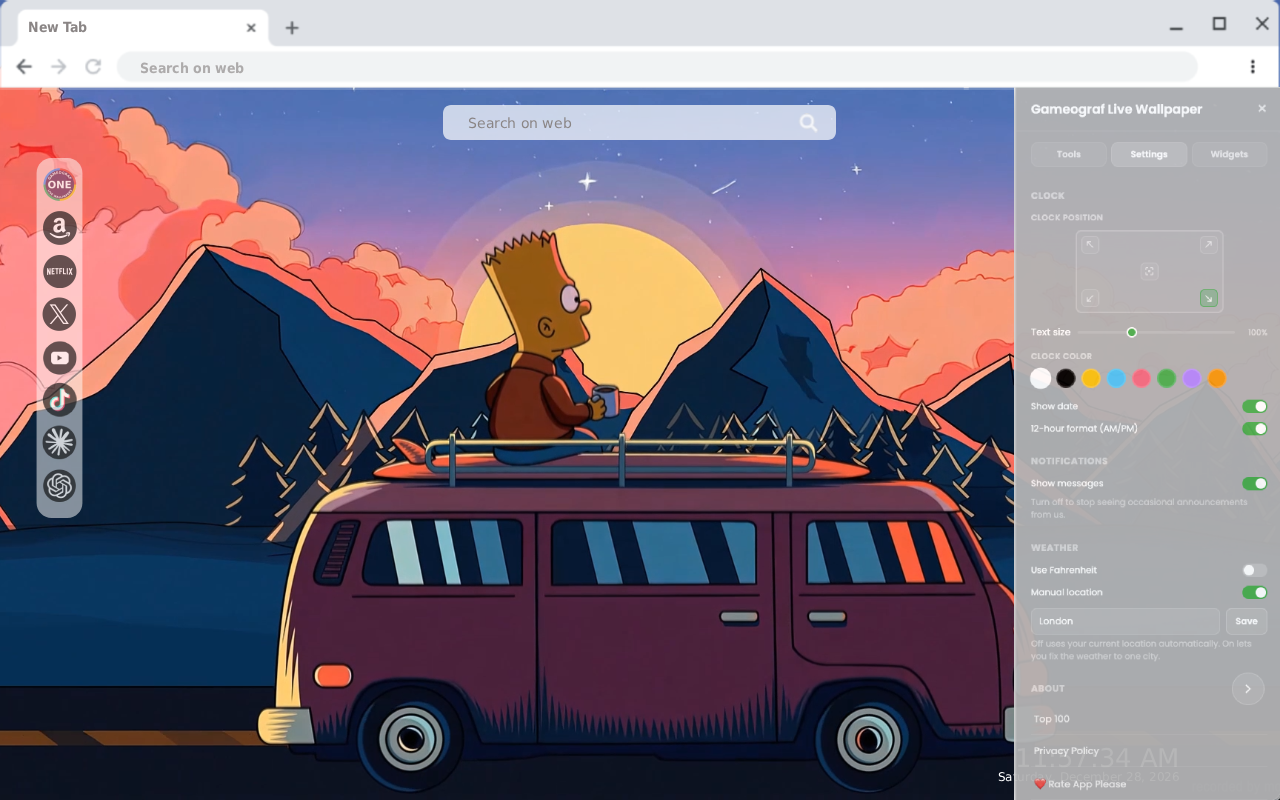
Task: Open a new browser tab with plus
Action: tap(292, 28)
